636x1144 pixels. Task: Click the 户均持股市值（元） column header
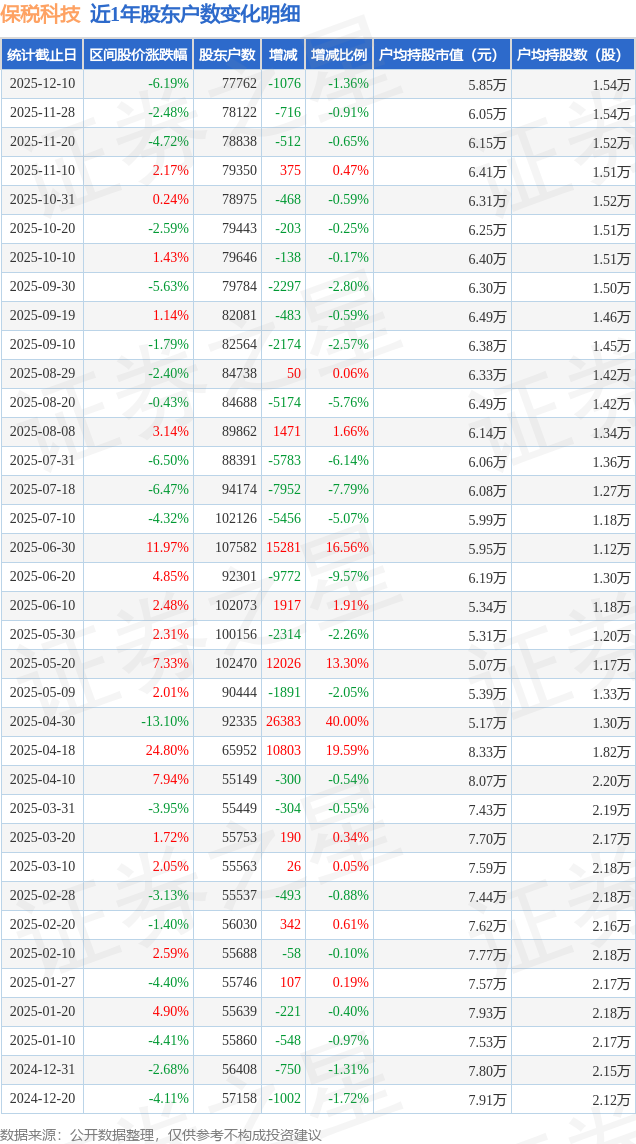(441, 55)
